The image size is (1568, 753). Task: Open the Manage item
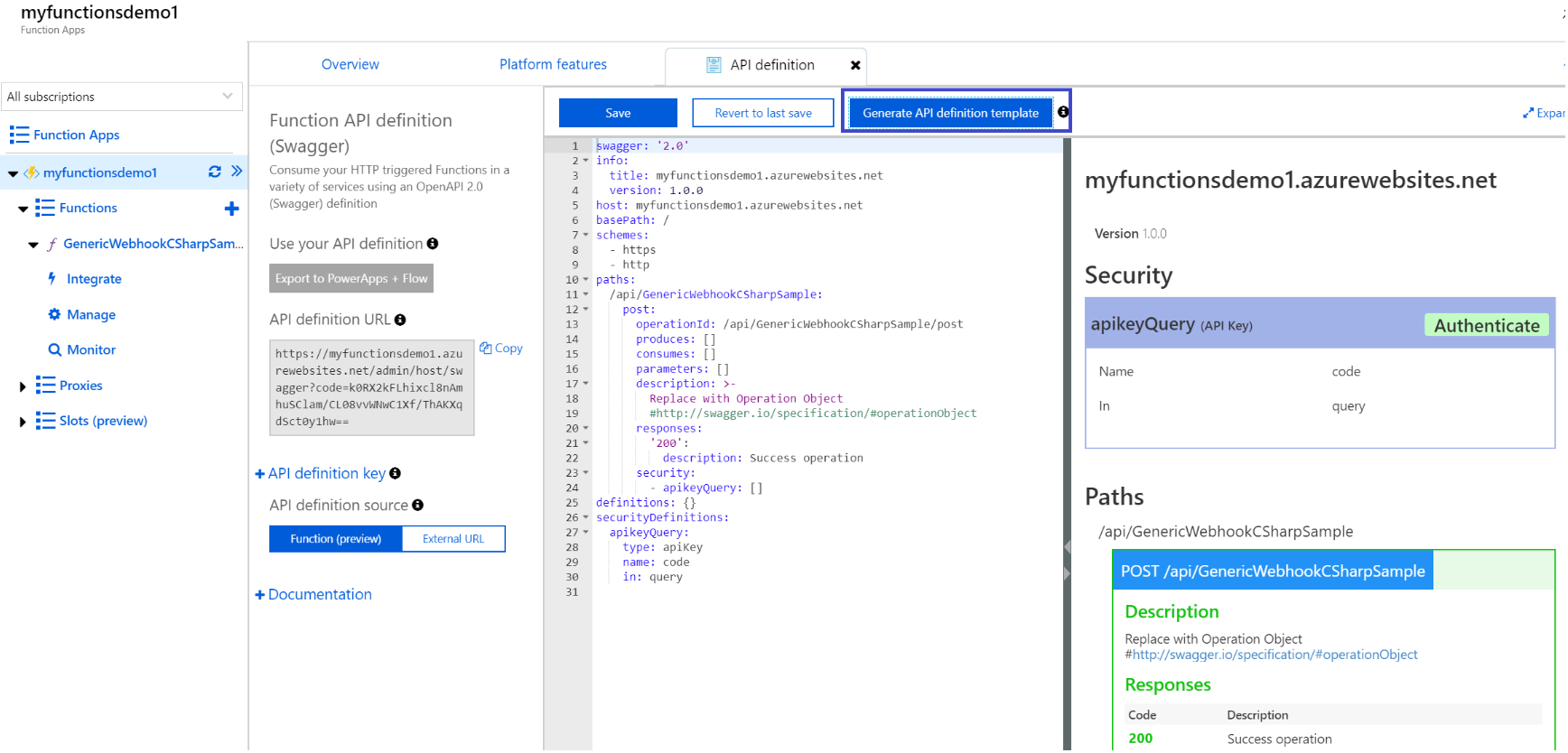(x=91, y=314)
